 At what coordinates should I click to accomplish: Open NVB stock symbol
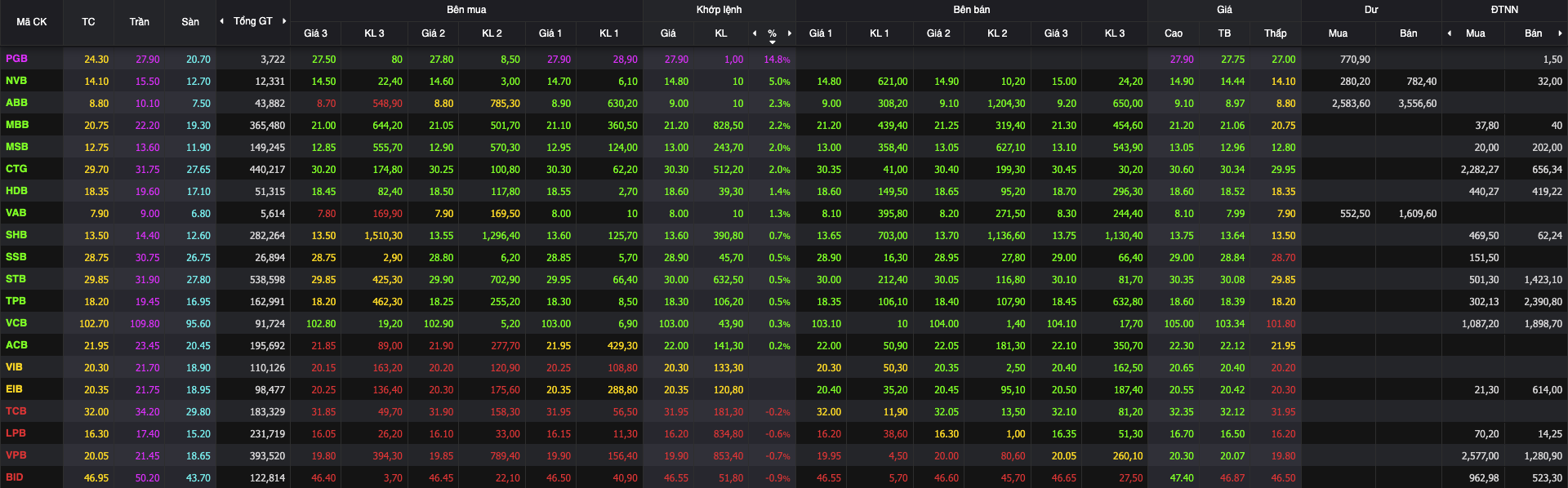coord(16,81)
